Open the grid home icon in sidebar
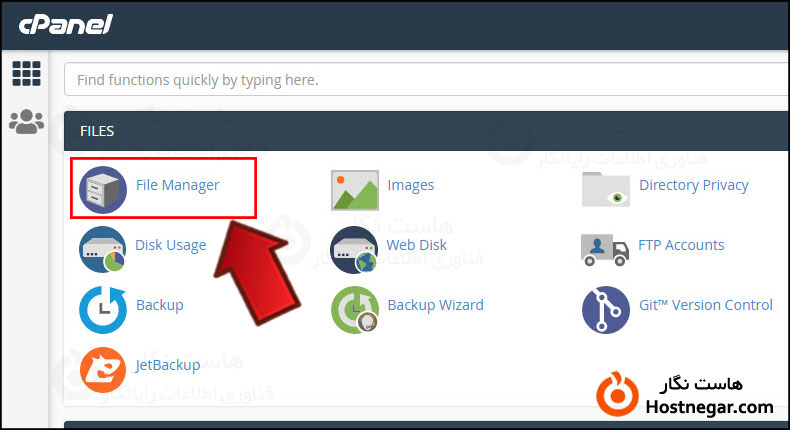 pos(26,74)
